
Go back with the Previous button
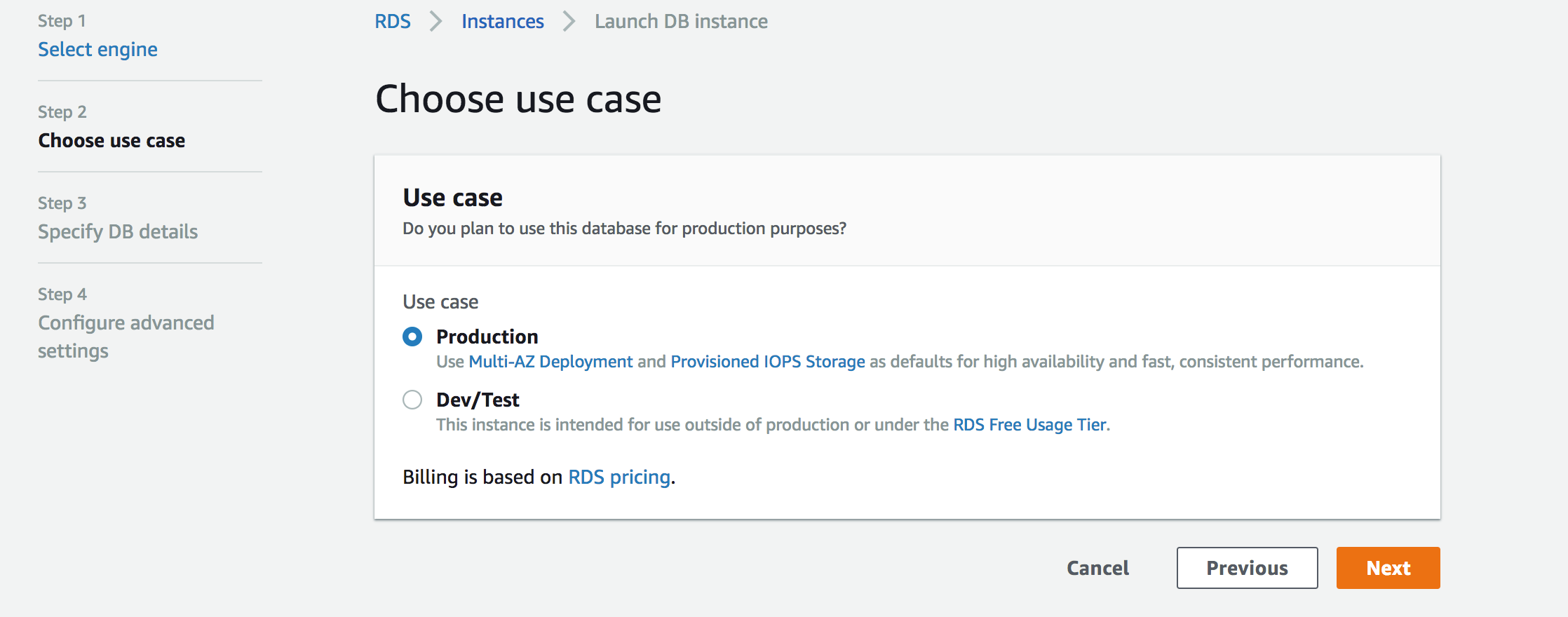(1247, 568)
